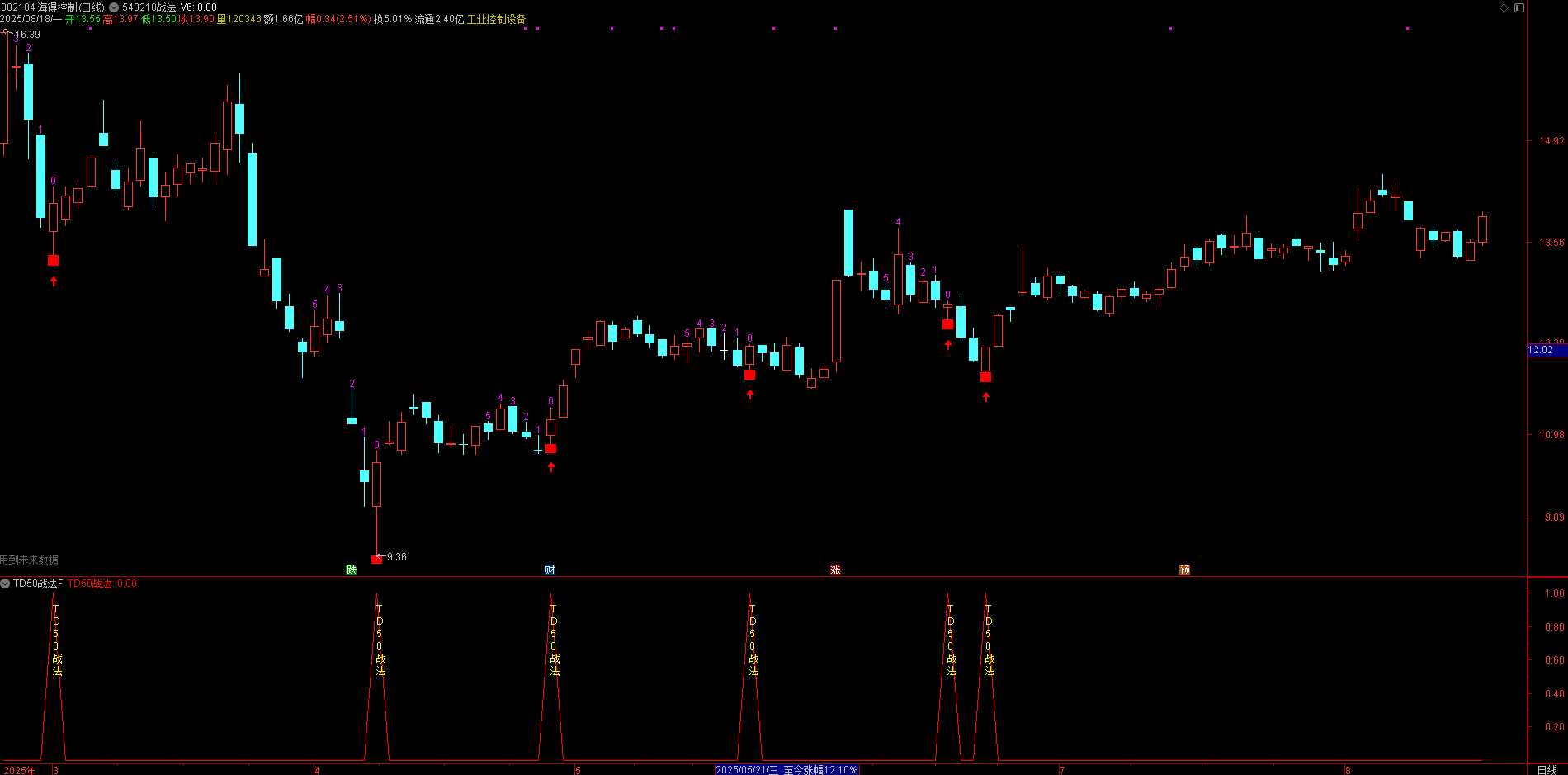Click the blue 12.02 price tag on the axis

point(1545,350)
